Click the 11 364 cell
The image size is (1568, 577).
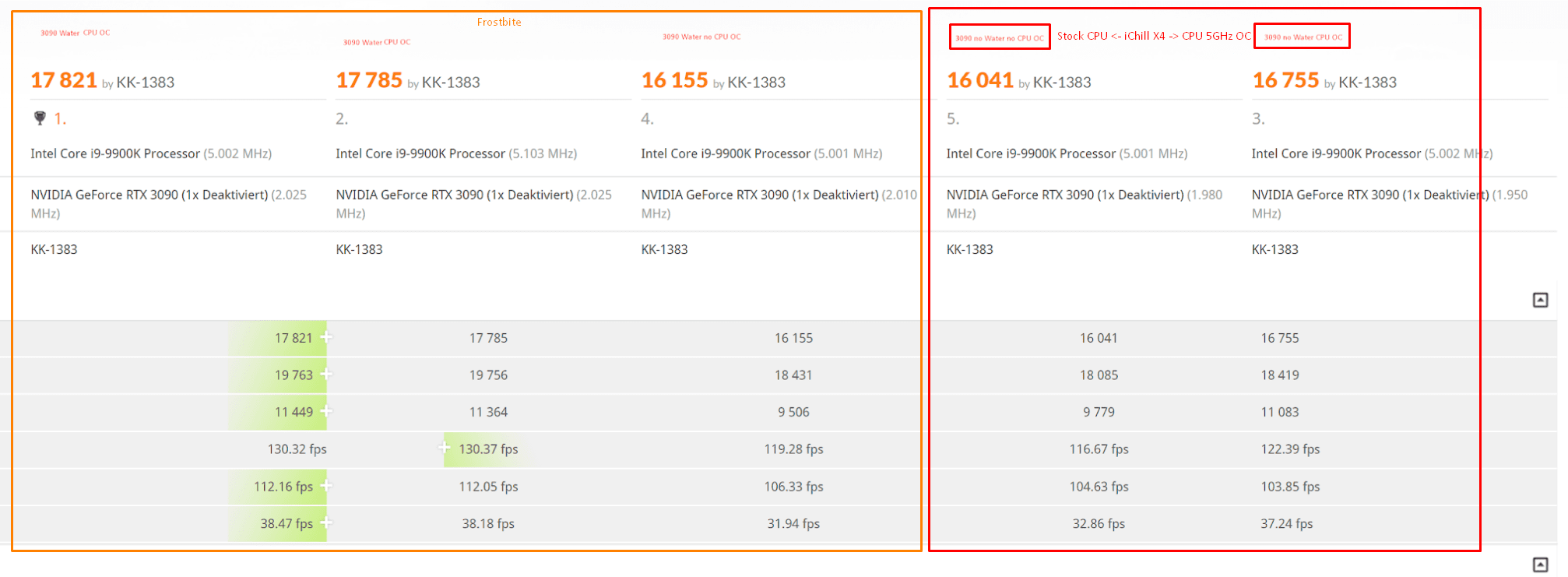pos(488,412)
